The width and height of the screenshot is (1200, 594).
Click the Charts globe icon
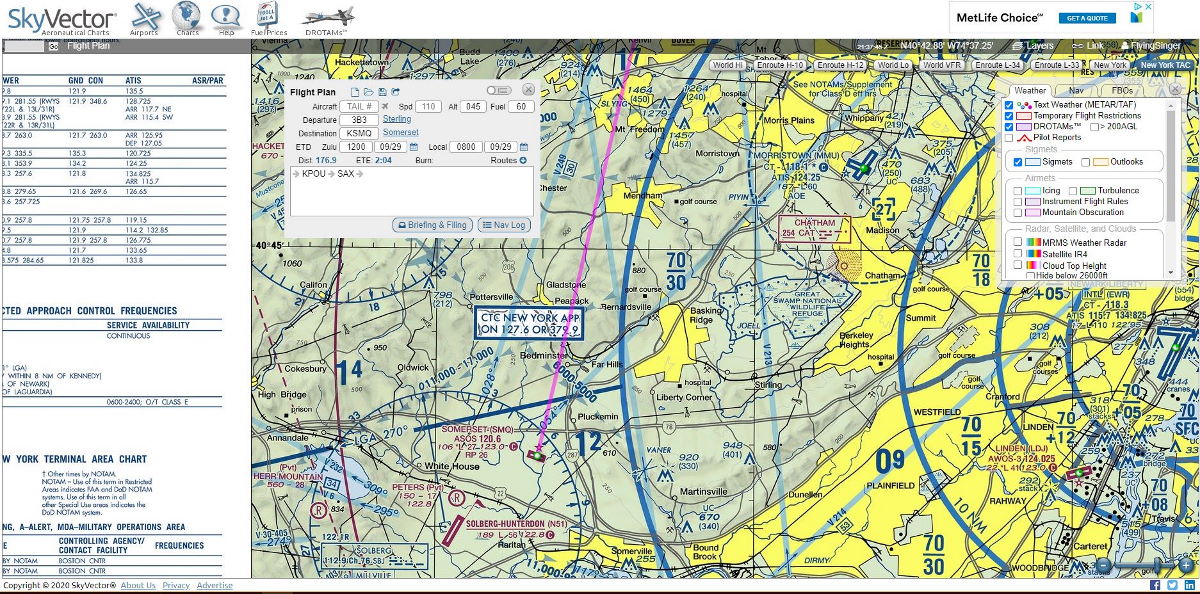click(x=186, y=17)
